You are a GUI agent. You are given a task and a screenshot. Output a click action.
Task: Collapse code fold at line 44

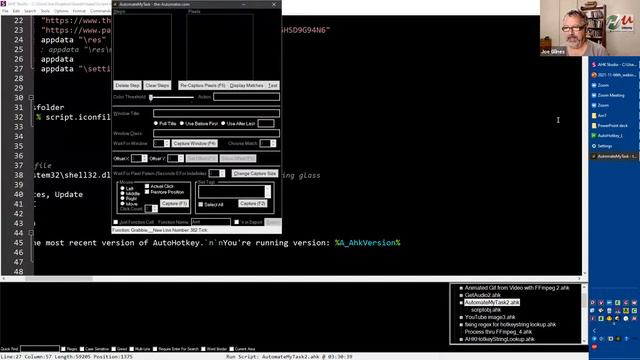pyautogui.click(x=31, y=233)
